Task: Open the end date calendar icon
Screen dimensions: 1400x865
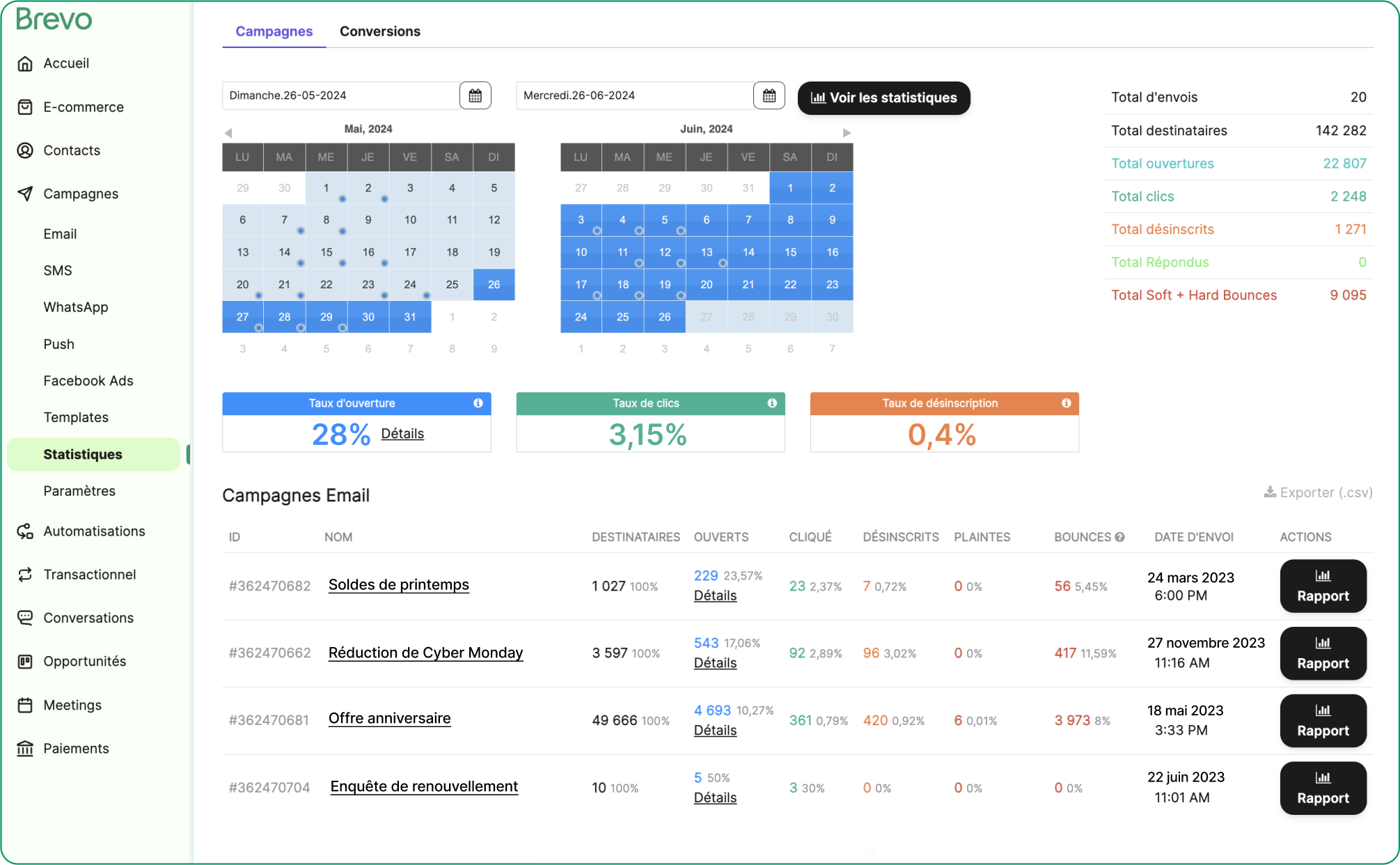Action: (769, 95)
